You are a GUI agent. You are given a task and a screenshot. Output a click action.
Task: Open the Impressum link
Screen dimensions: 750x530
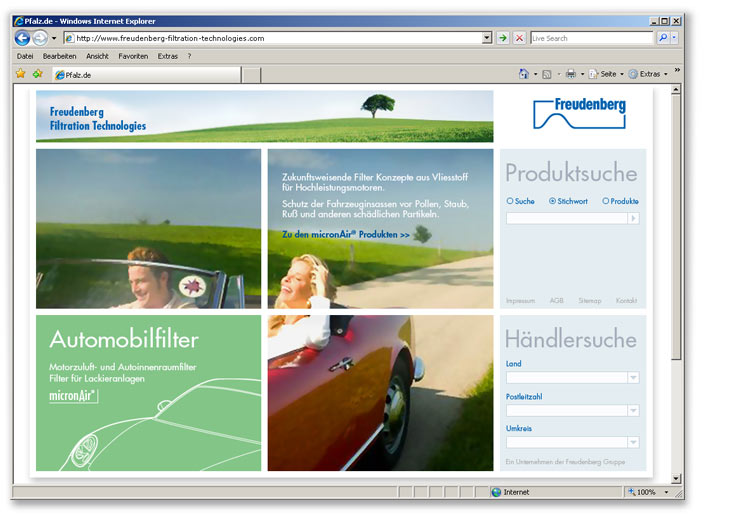click(x=520, y=300)
